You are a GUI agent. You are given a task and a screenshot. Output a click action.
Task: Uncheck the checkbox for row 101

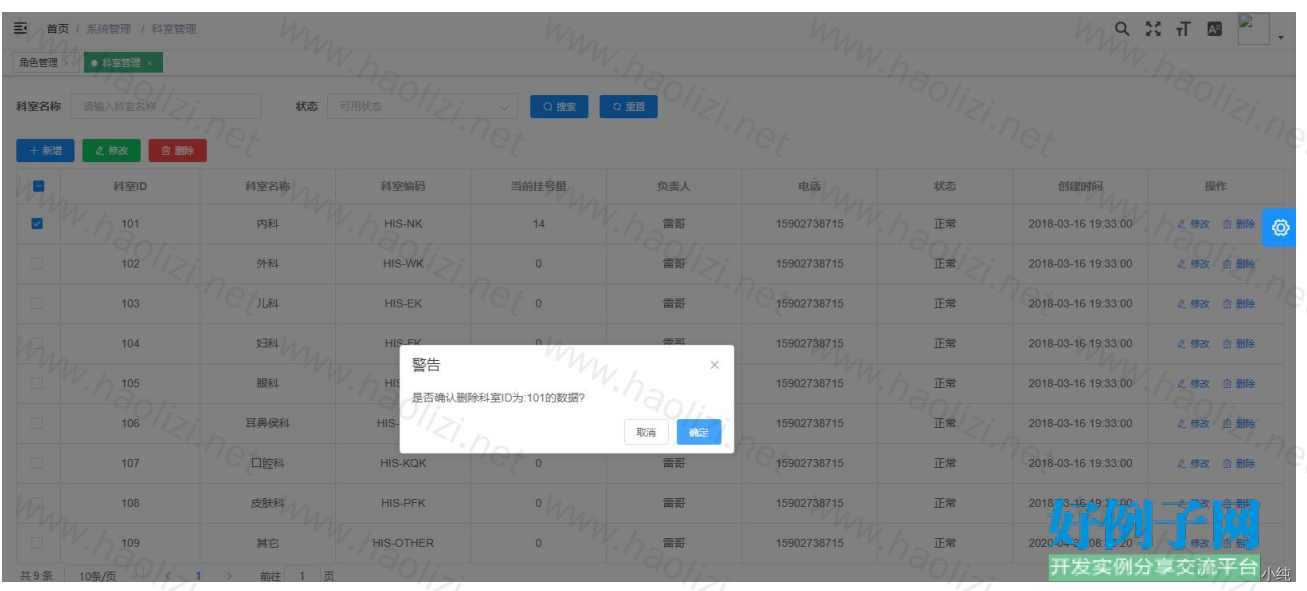point(37,224)
